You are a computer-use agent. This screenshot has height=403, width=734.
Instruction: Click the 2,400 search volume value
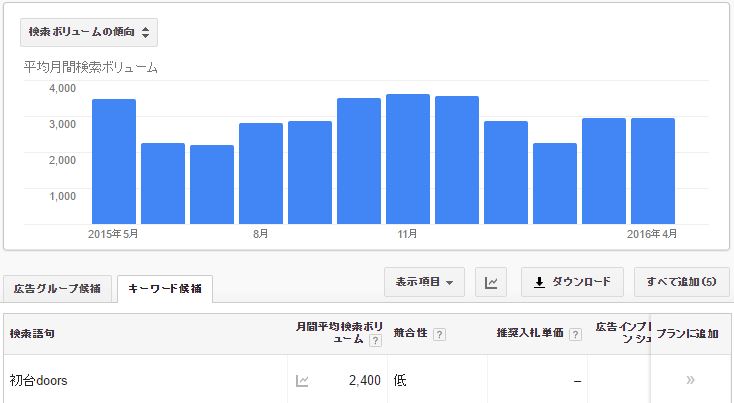coord(365,381)
